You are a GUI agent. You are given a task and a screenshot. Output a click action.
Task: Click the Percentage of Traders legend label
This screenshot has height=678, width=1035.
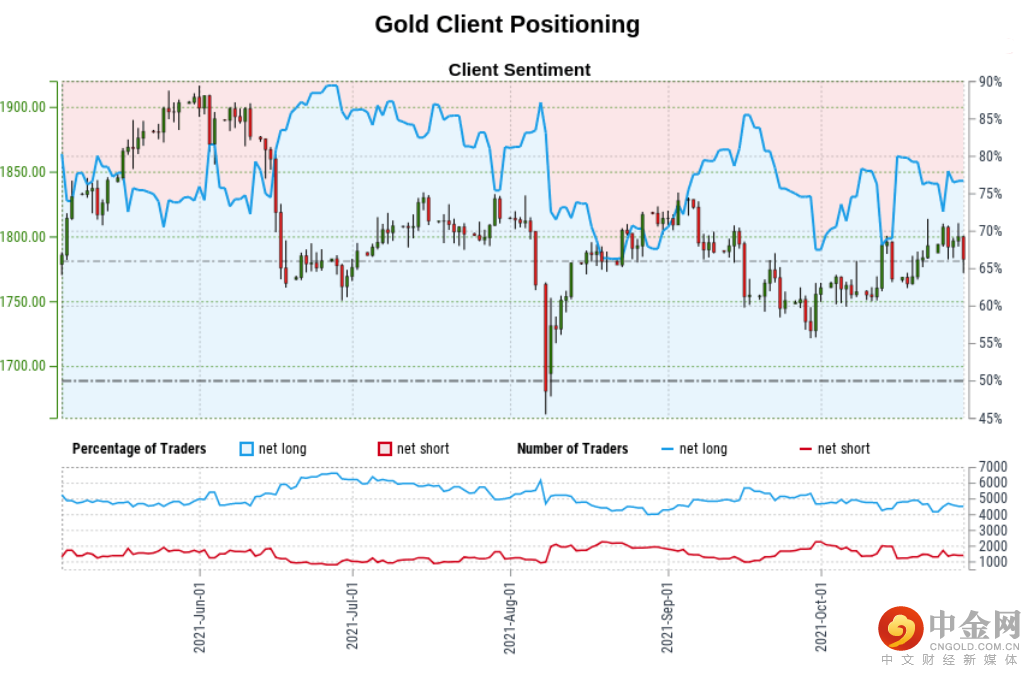tap(139, 449)
